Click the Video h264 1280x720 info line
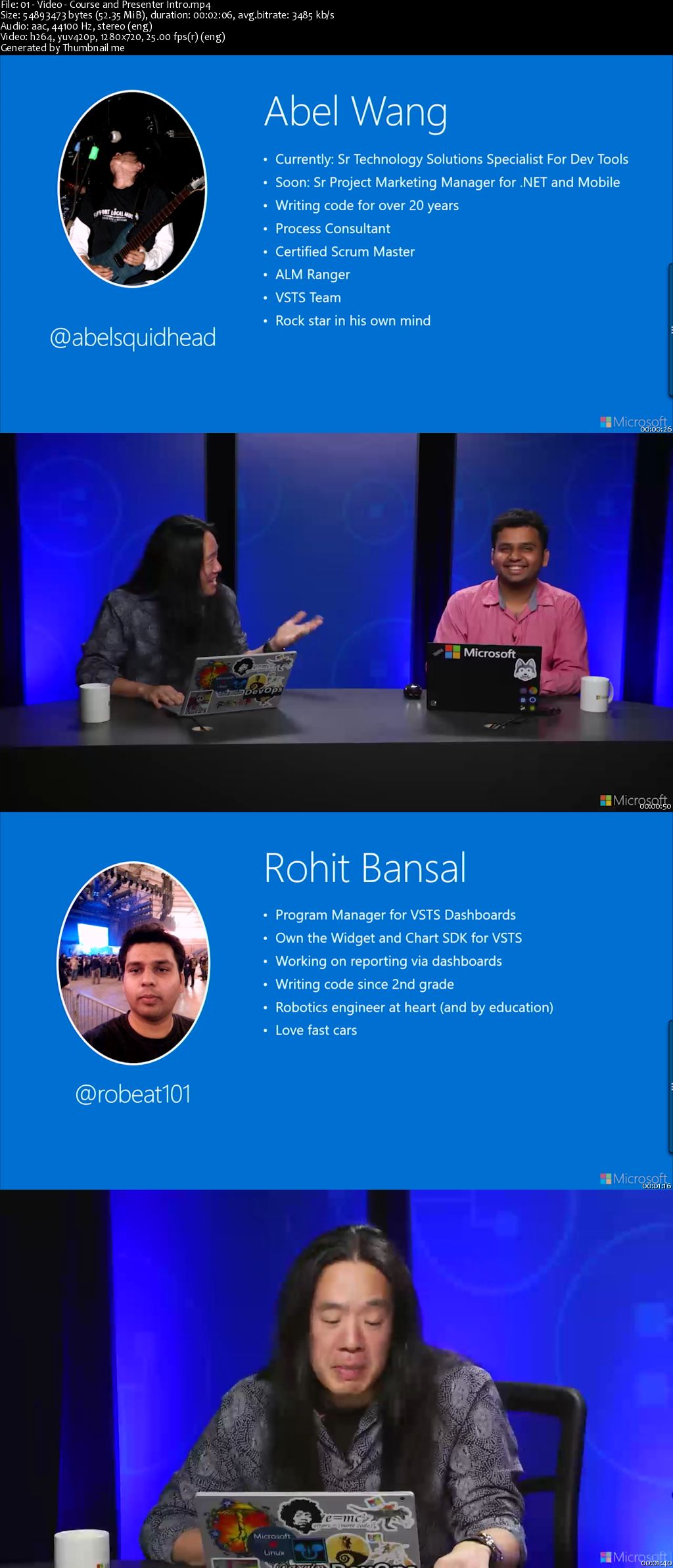The image size is (673, 1568). point(113,37)
